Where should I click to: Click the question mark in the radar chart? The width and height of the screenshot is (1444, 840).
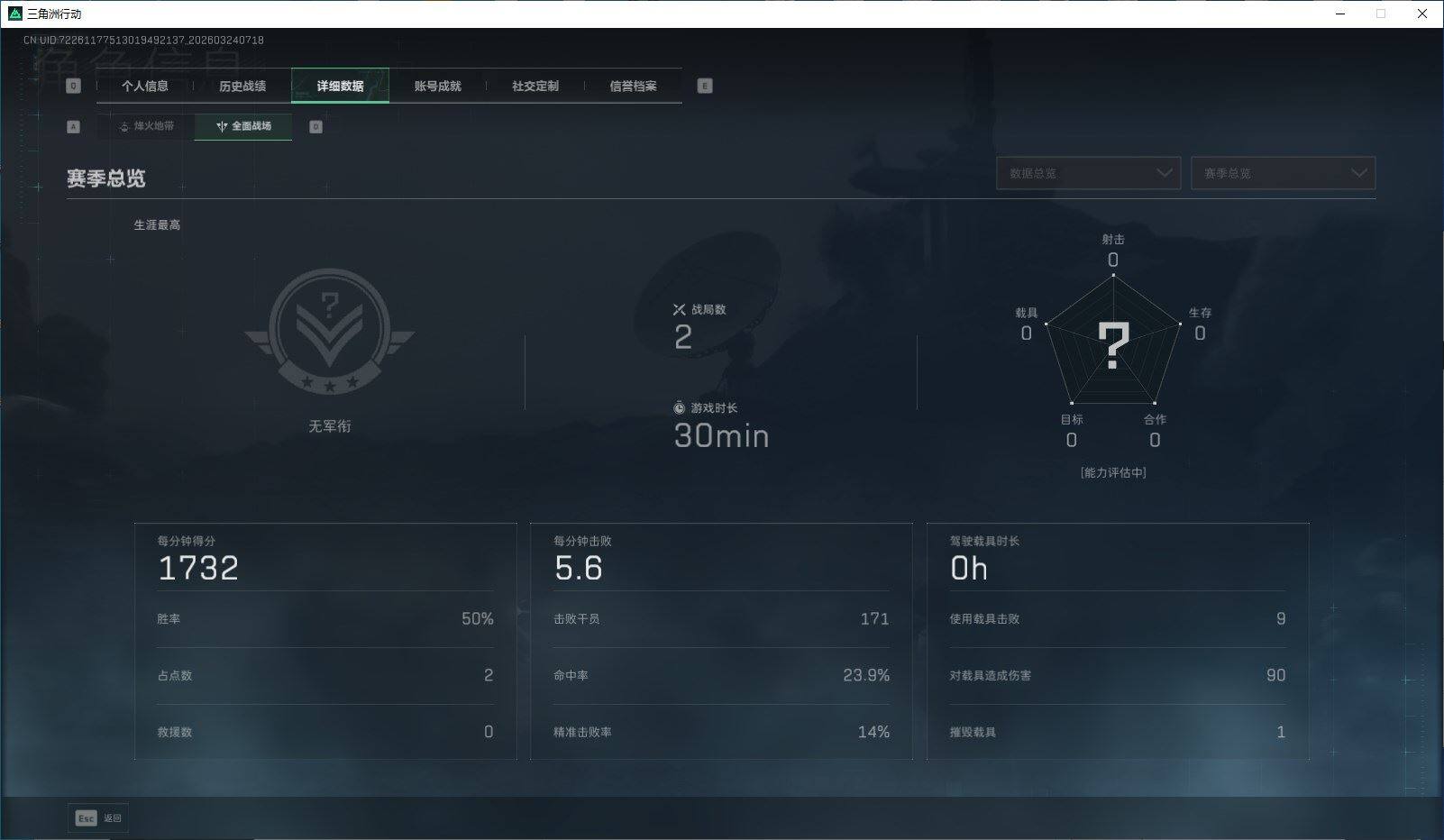click(x=1113, y=345)
